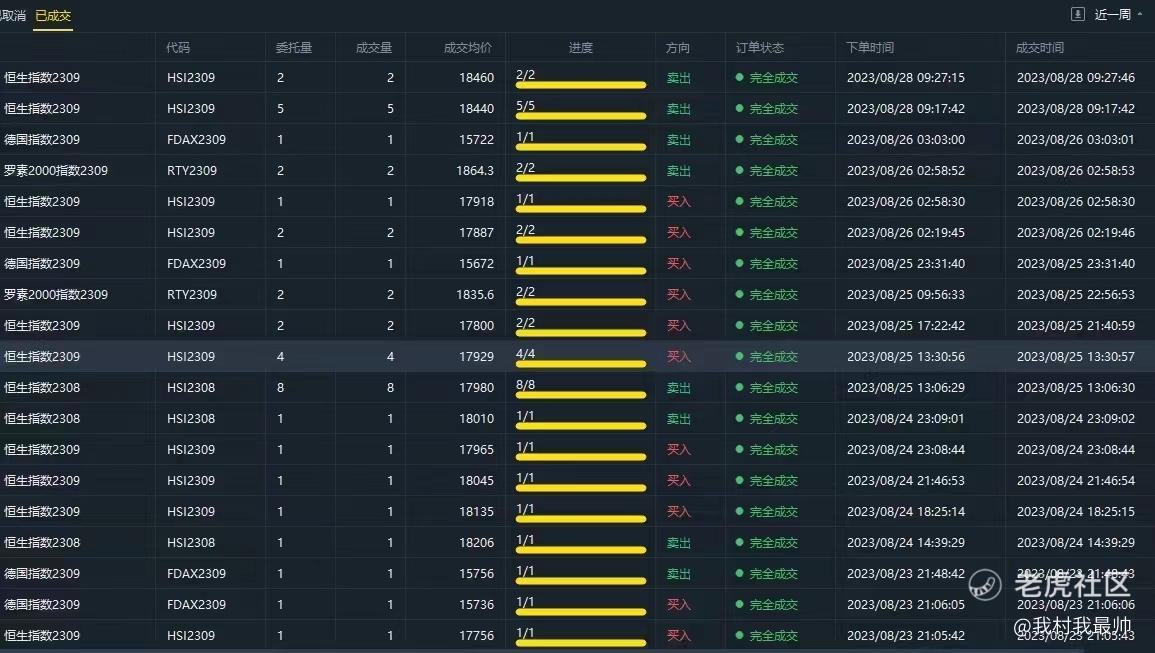Click order time 2023/08/26 03:03:00

coord(905,139)
